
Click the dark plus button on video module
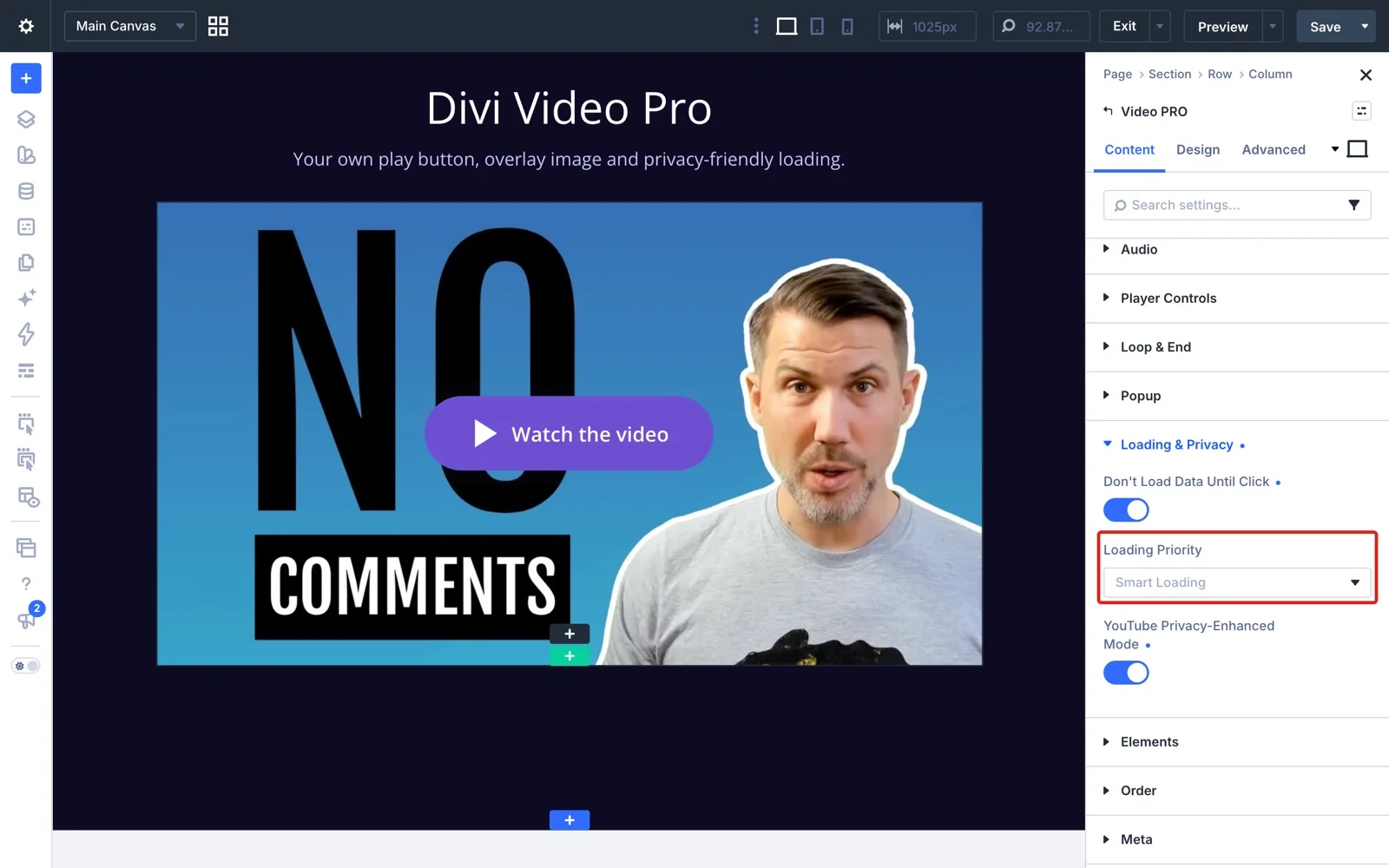(x=569, y=634)
